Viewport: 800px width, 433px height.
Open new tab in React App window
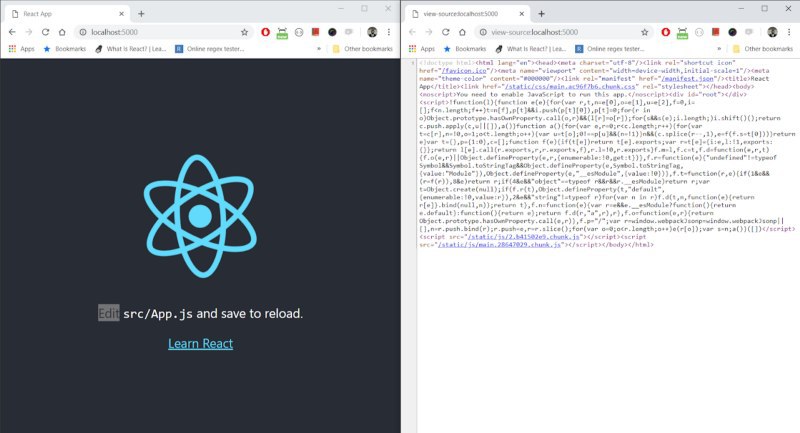[x=141, y=14]
